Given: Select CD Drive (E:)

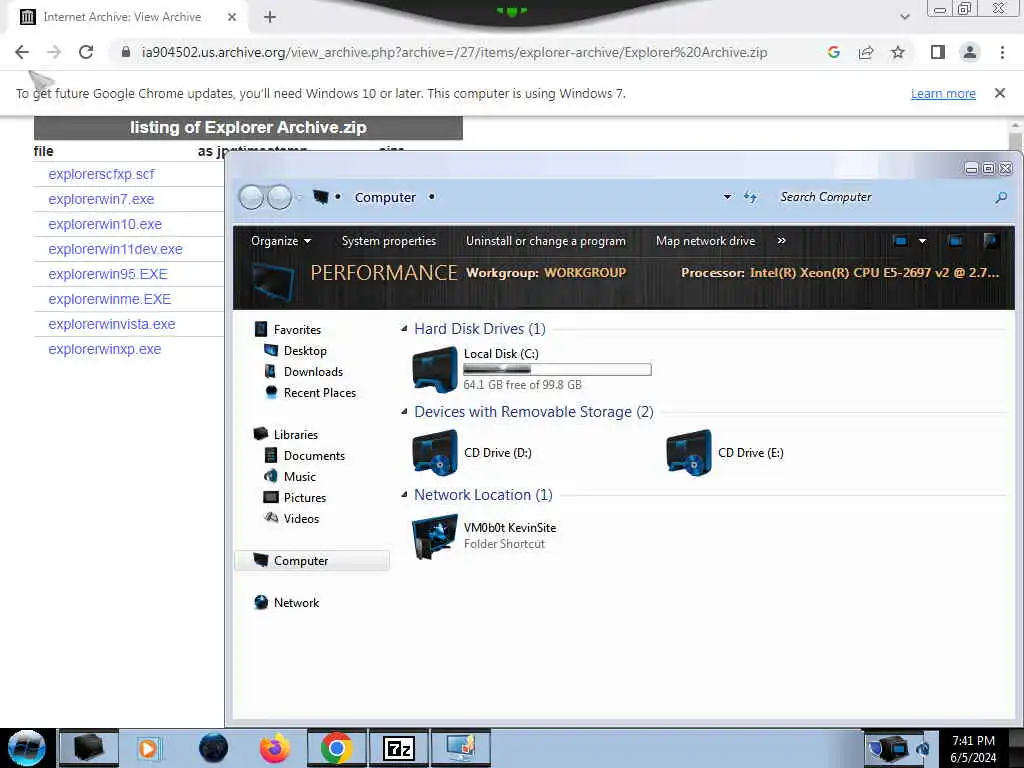Looking at the screenshot, I should tap(725, 453).
